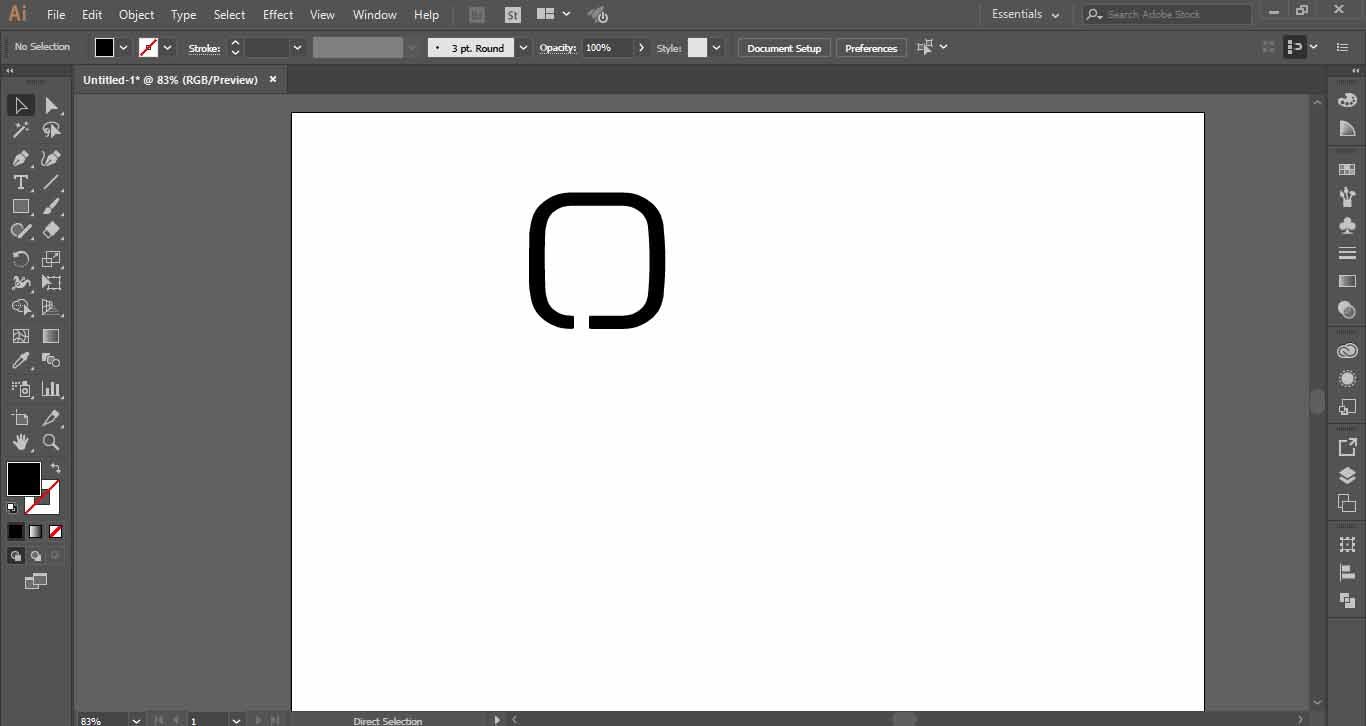Choose the Line Segment tool
Viewport: 1366px width, 726px height.
pos(51,182)
